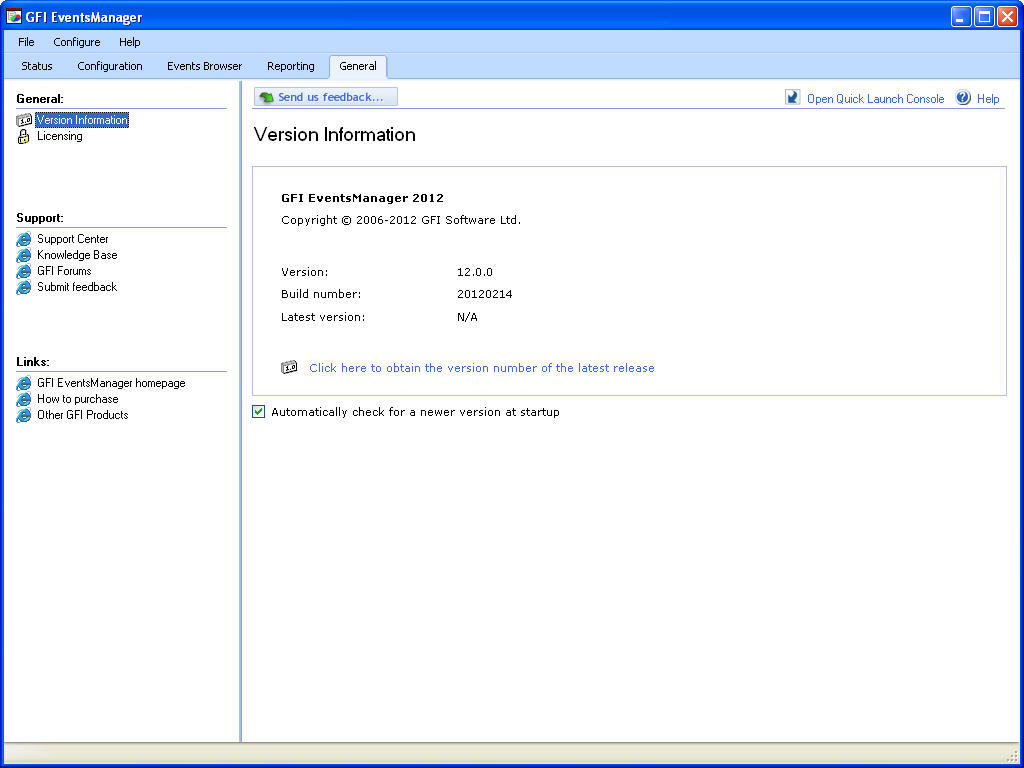Select Version Information in sidebar
Image resolution: width=1024 pixels, height=768 pixels.
82,120
